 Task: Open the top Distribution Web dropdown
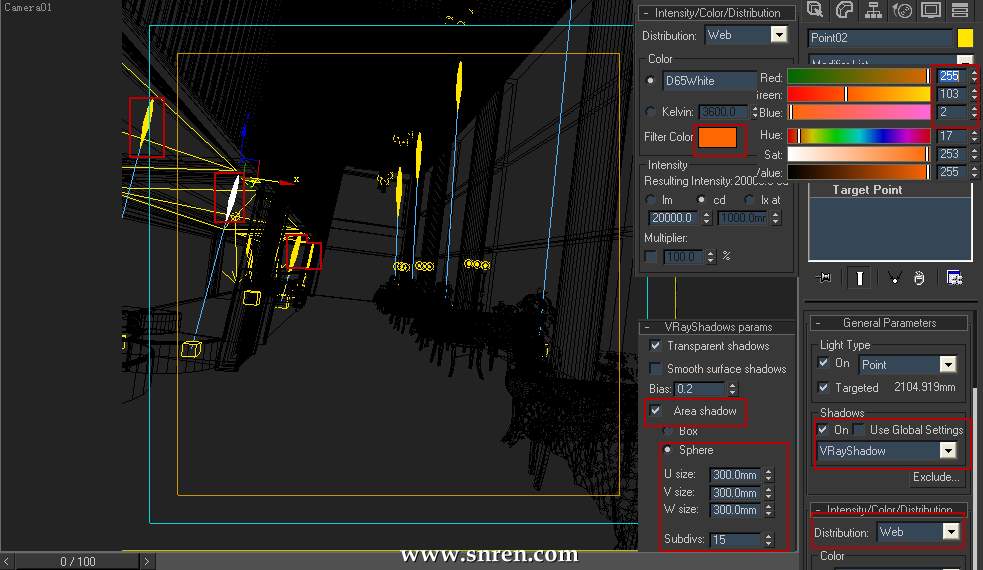778,35
